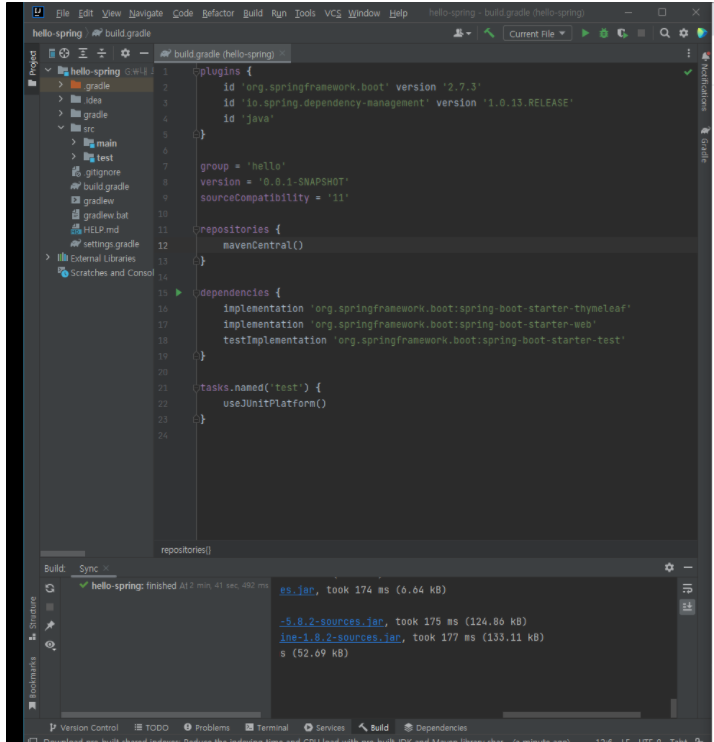Viewport: 714px width, 742px height.
Task: Select .gitignore file in tree
Action: pyautogui.click(x=96, y=172)
